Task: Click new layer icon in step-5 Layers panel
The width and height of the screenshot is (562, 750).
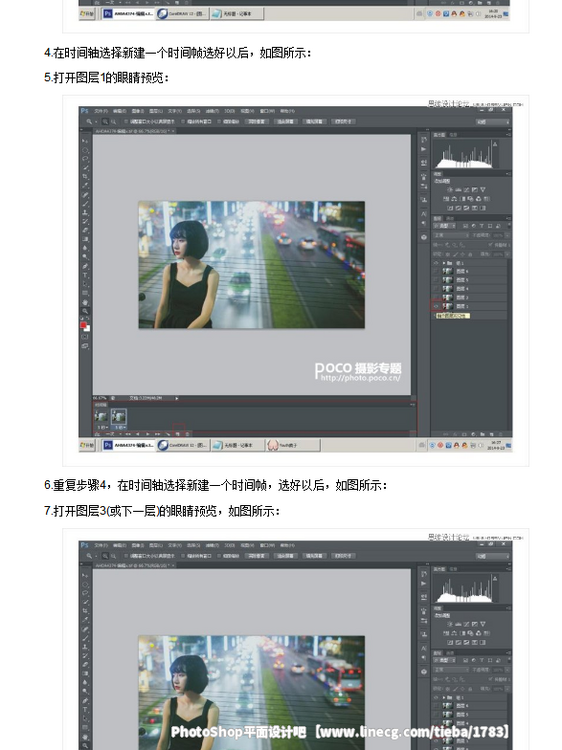Action: (492, 434)
